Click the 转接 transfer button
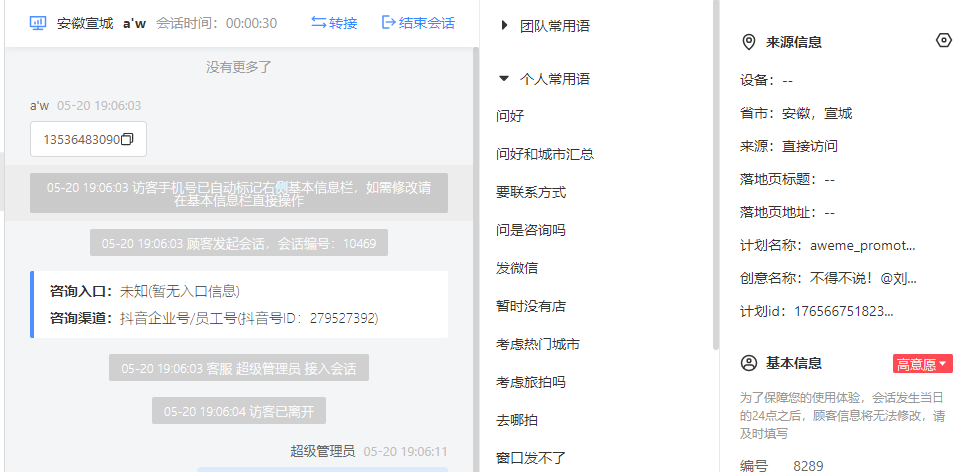967x472 pixels. (334, 23)
